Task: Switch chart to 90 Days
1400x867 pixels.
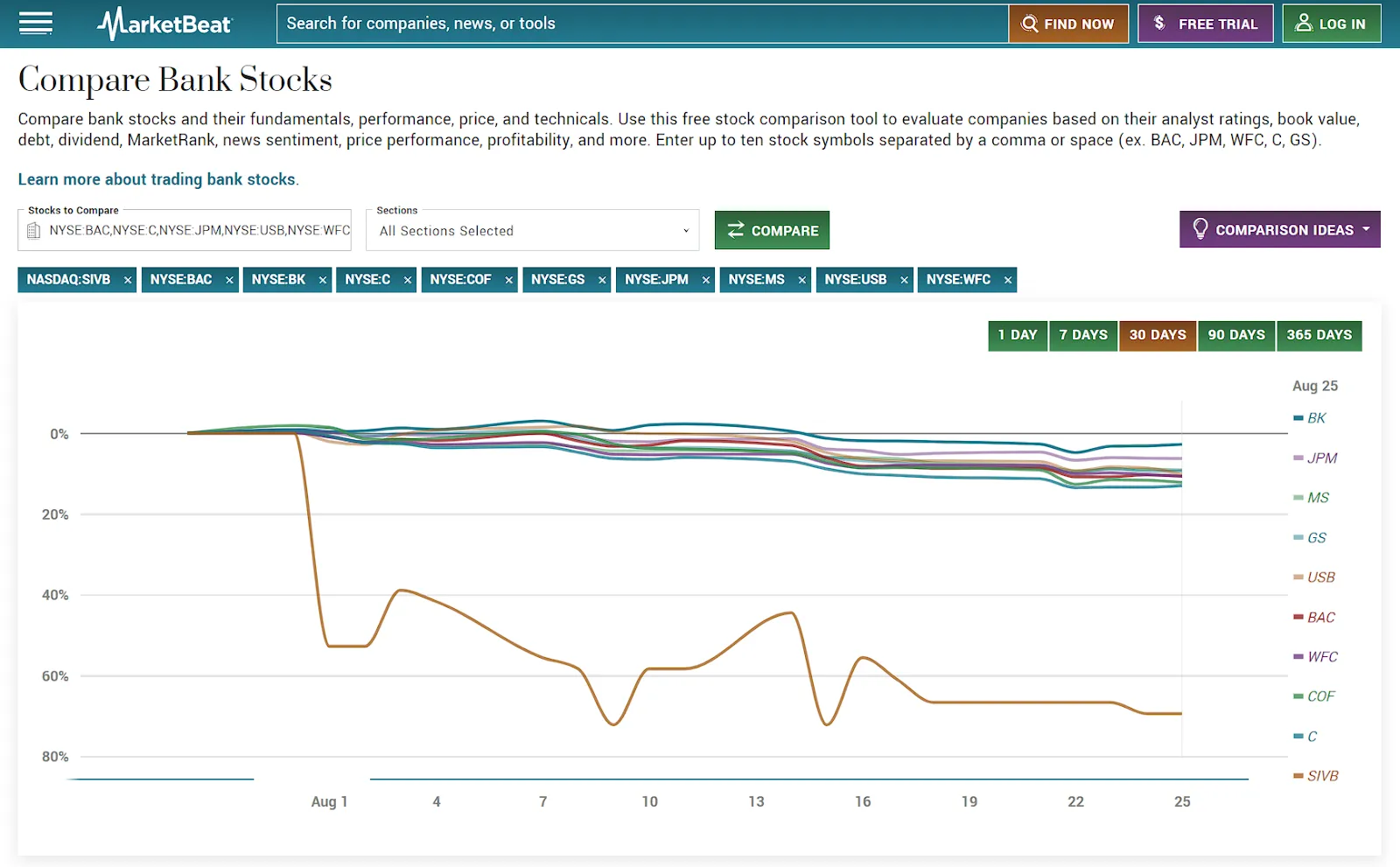Action: [x=1236, y=335]
